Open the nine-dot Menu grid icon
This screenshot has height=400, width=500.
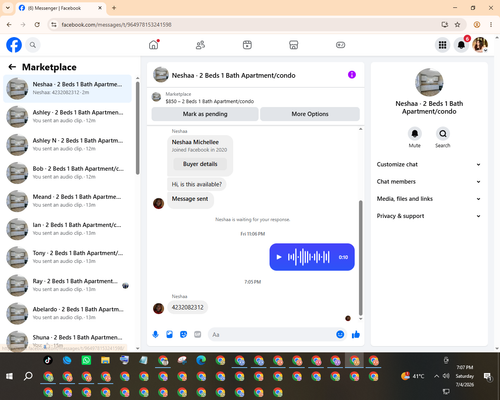(442, 45)
